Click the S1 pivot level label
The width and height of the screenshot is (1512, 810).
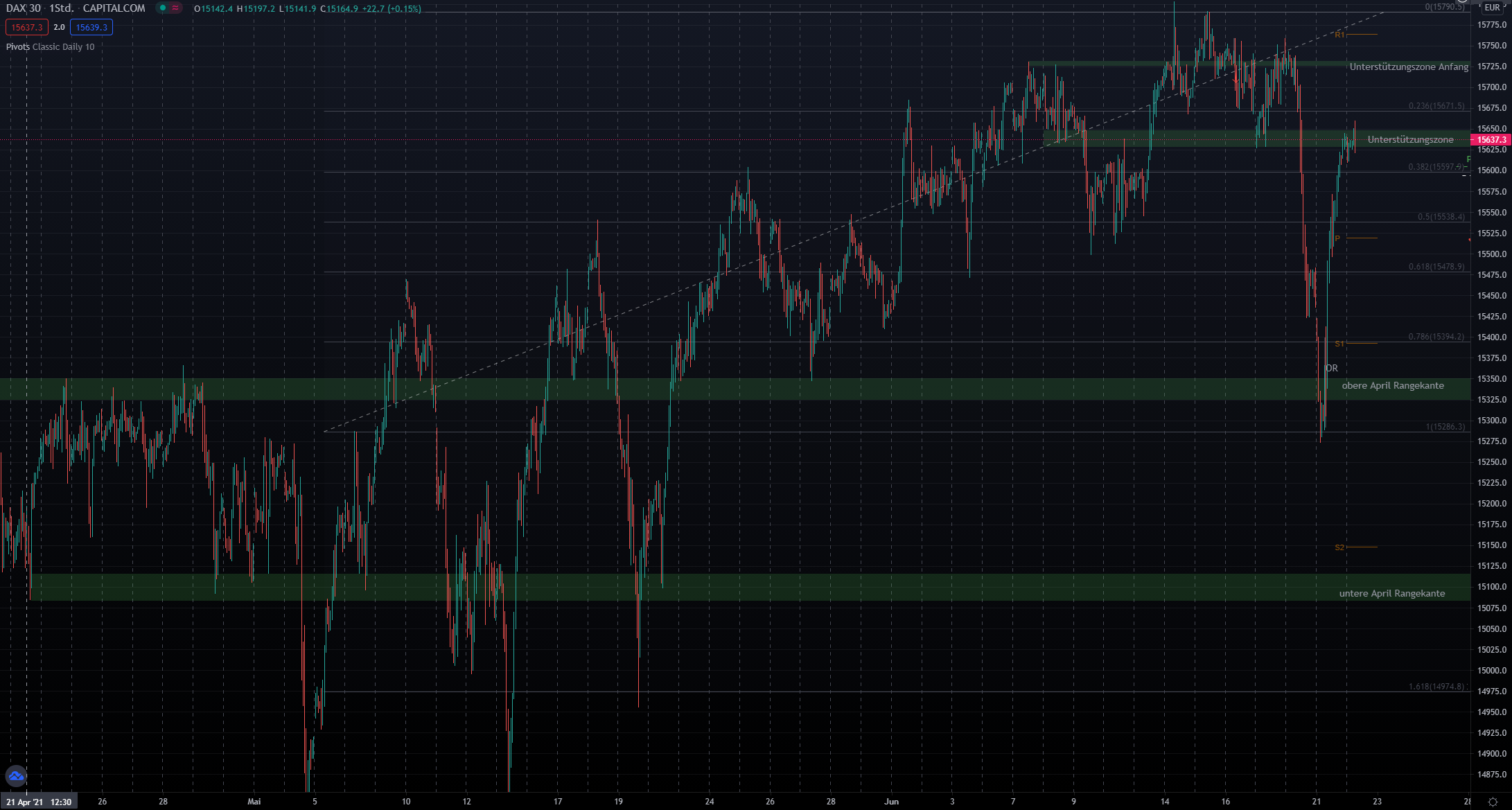tap(1339, 344)
